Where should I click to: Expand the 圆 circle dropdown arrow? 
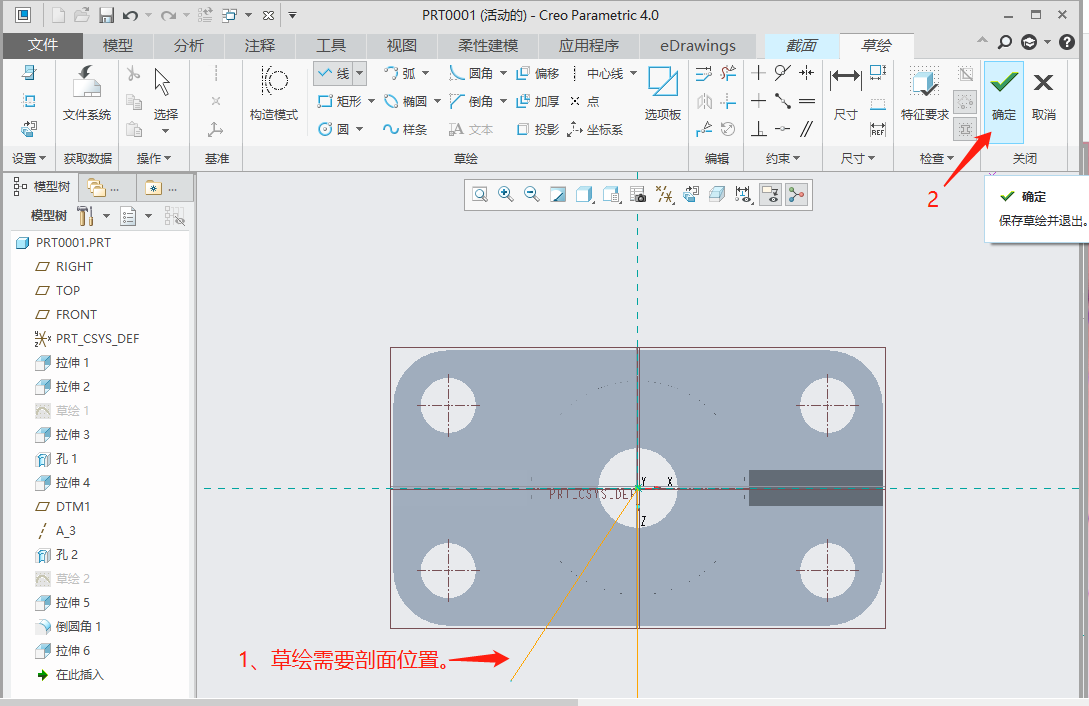point(360,129)
